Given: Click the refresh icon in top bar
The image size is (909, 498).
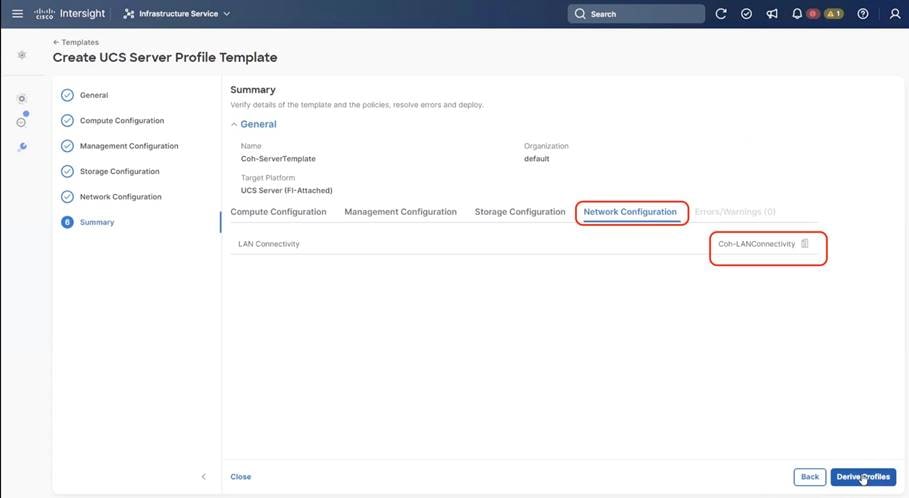Looking at the screenshot, I should (x=721, y=14).
